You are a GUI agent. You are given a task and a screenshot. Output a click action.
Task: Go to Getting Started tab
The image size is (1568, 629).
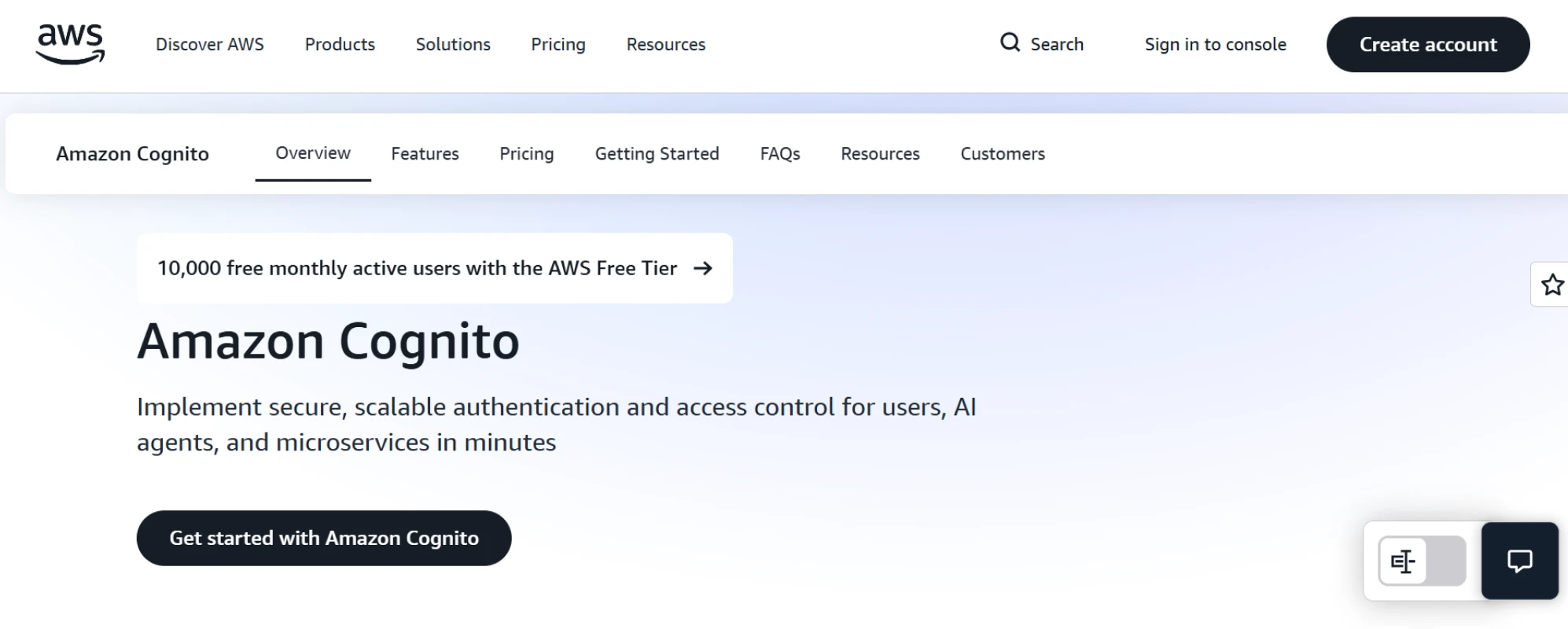(x=657, y=154)
